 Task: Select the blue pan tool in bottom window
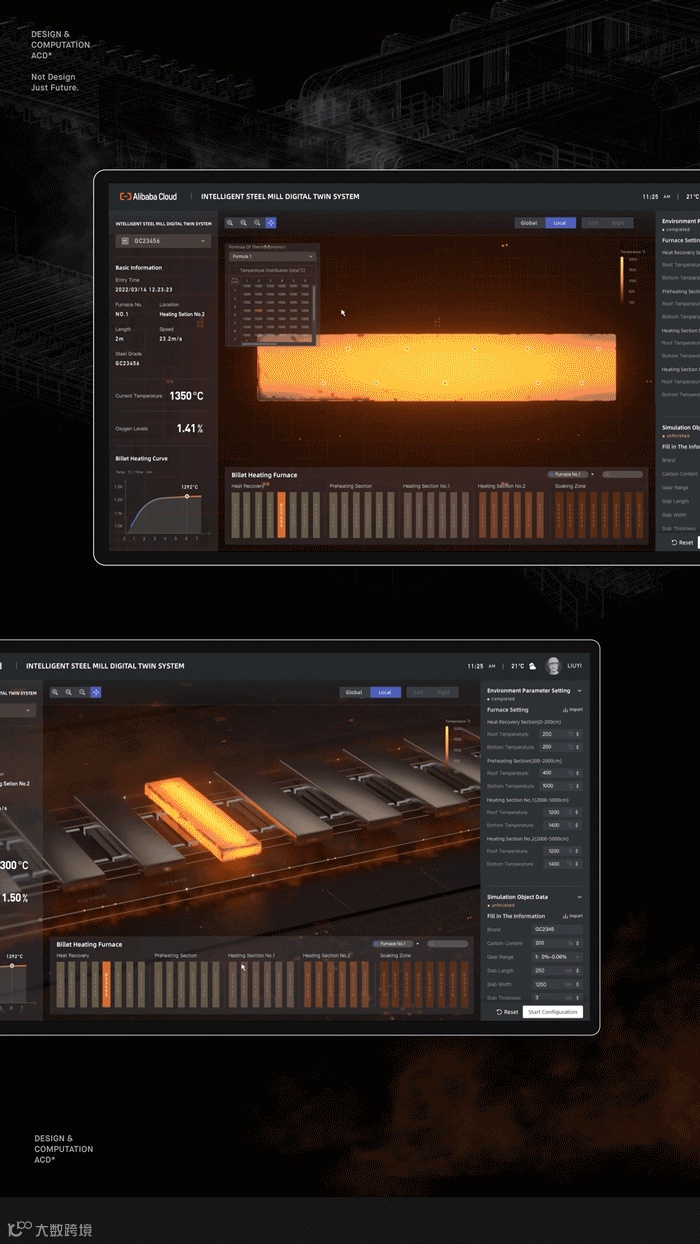[96, 692]
